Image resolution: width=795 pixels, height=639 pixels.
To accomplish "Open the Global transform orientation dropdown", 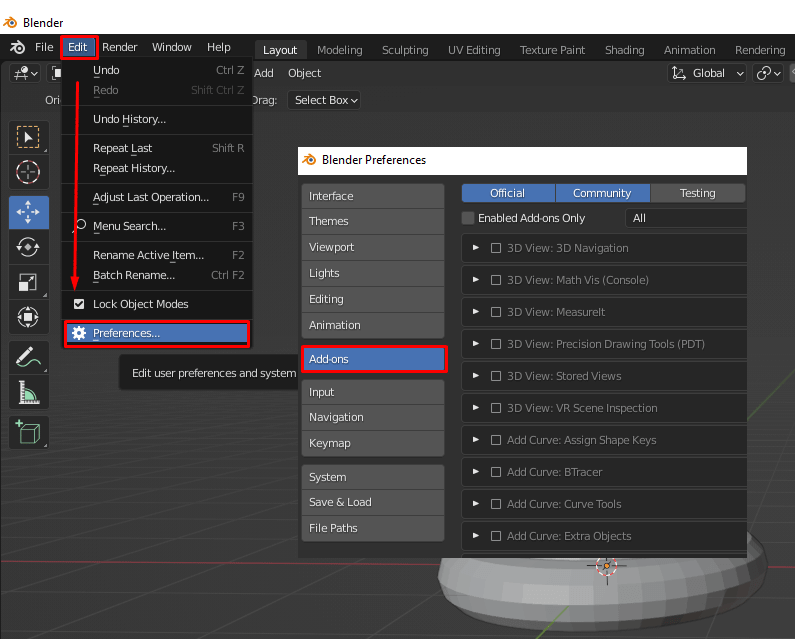I will point(708,73).
